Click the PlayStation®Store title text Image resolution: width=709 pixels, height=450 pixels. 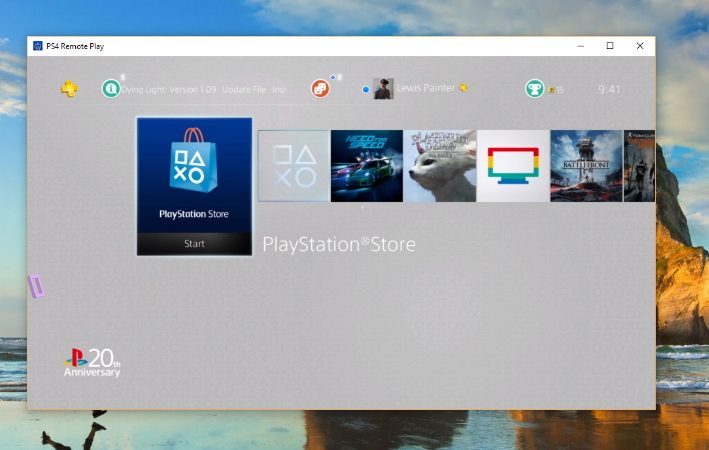pos(339,244)
